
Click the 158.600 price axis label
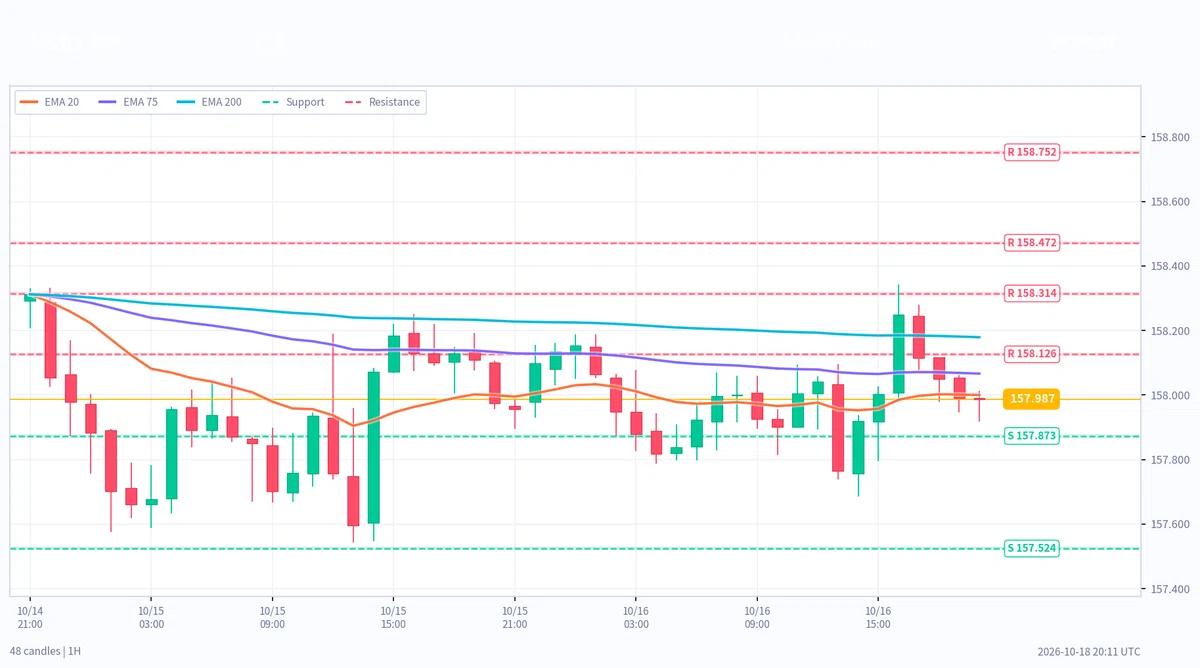click(1172, 202)
